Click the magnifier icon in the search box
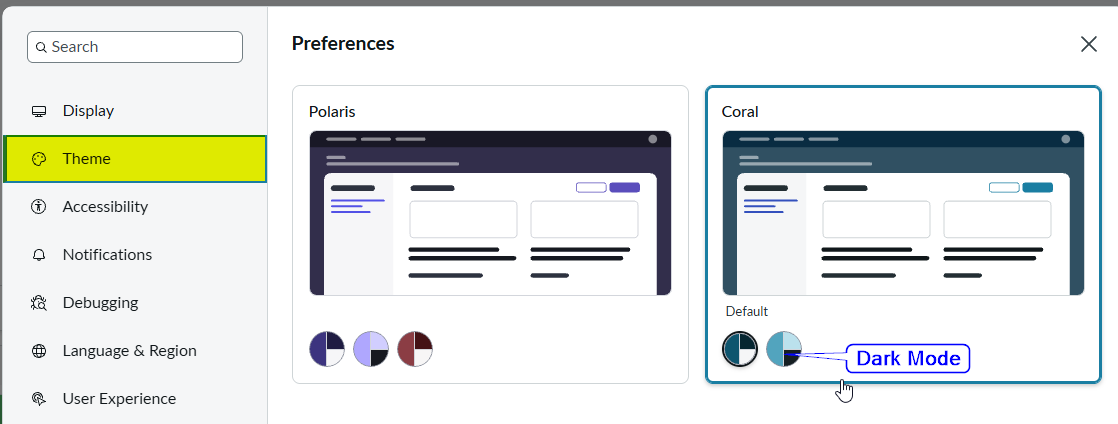The image size is (1118, 424). point(41,47)
